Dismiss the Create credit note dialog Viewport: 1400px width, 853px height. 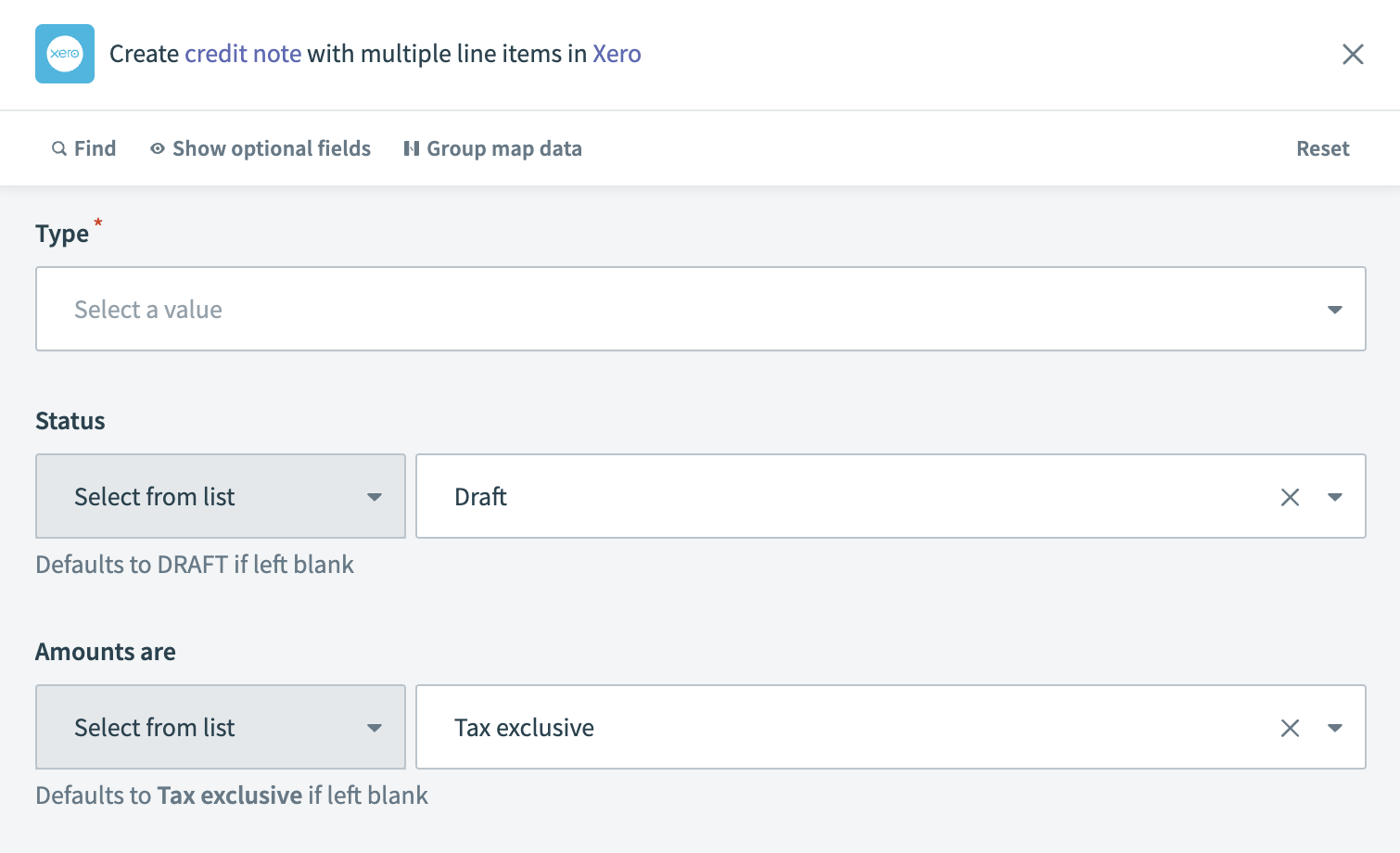[1353, 55]
